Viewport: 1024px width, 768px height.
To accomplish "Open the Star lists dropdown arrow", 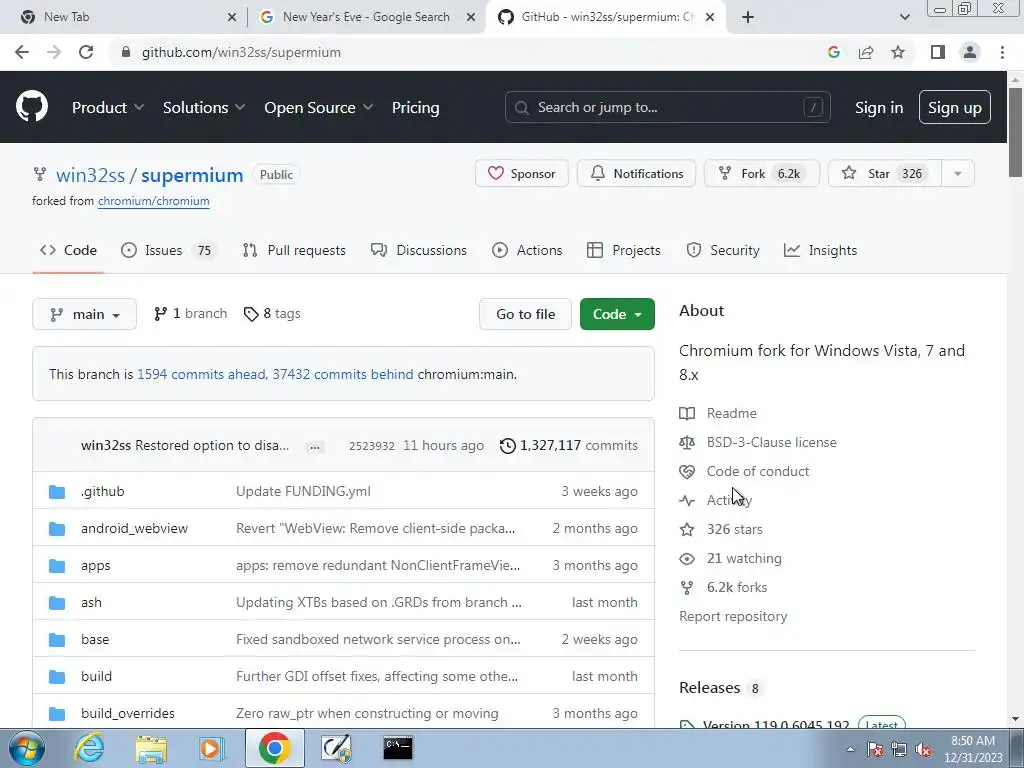I will (957, 174).
